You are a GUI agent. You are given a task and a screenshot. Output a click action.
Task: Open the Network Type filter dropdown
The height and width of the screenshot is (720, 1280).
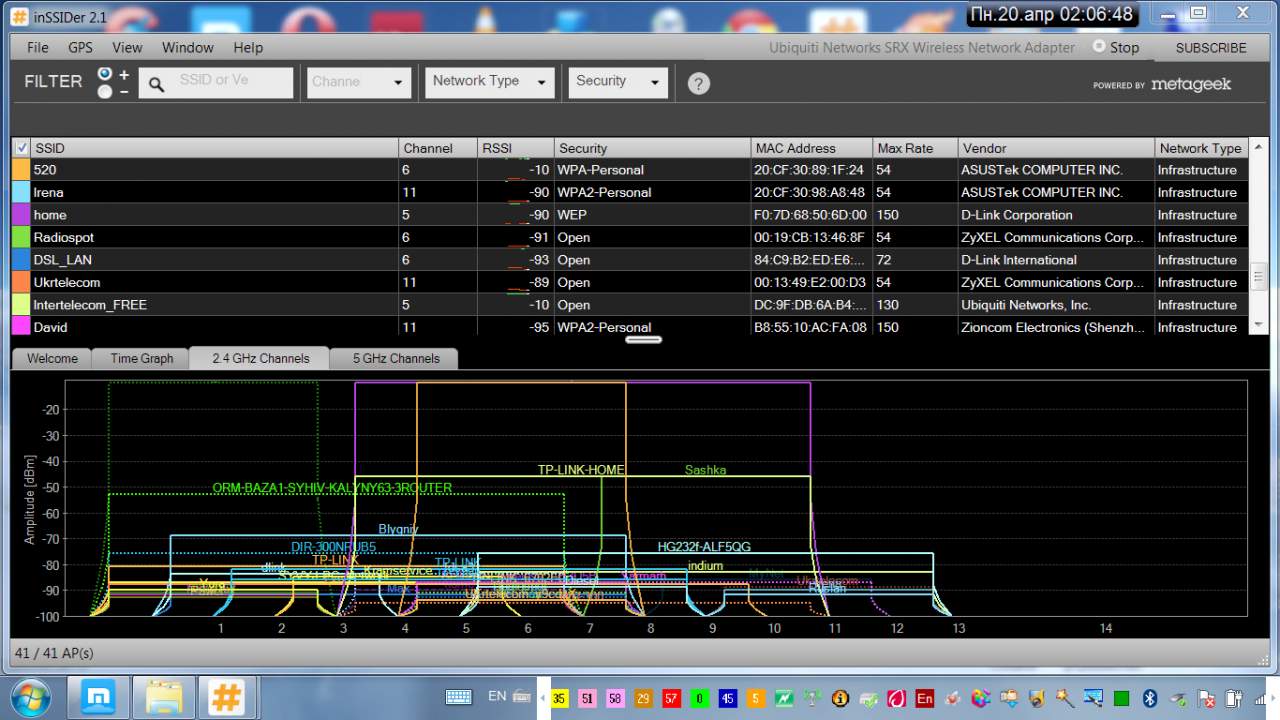pyautogui.click(x=488, y=82)
